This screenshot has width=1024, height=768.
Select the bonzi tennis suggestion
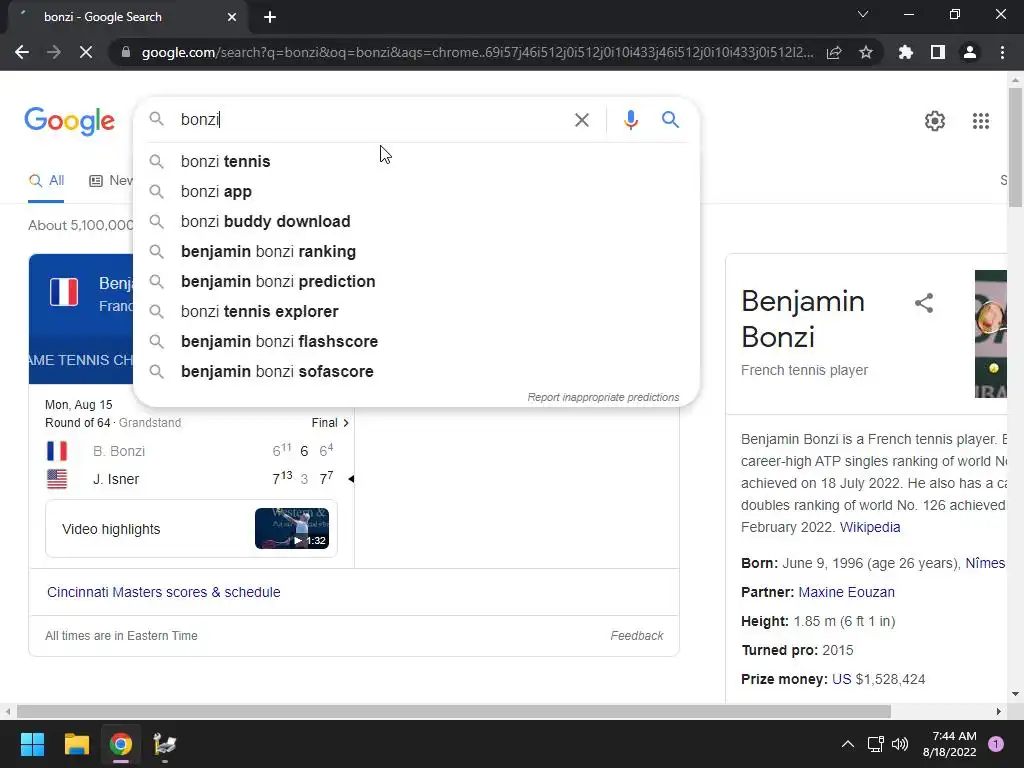click(x=416, y=161)
